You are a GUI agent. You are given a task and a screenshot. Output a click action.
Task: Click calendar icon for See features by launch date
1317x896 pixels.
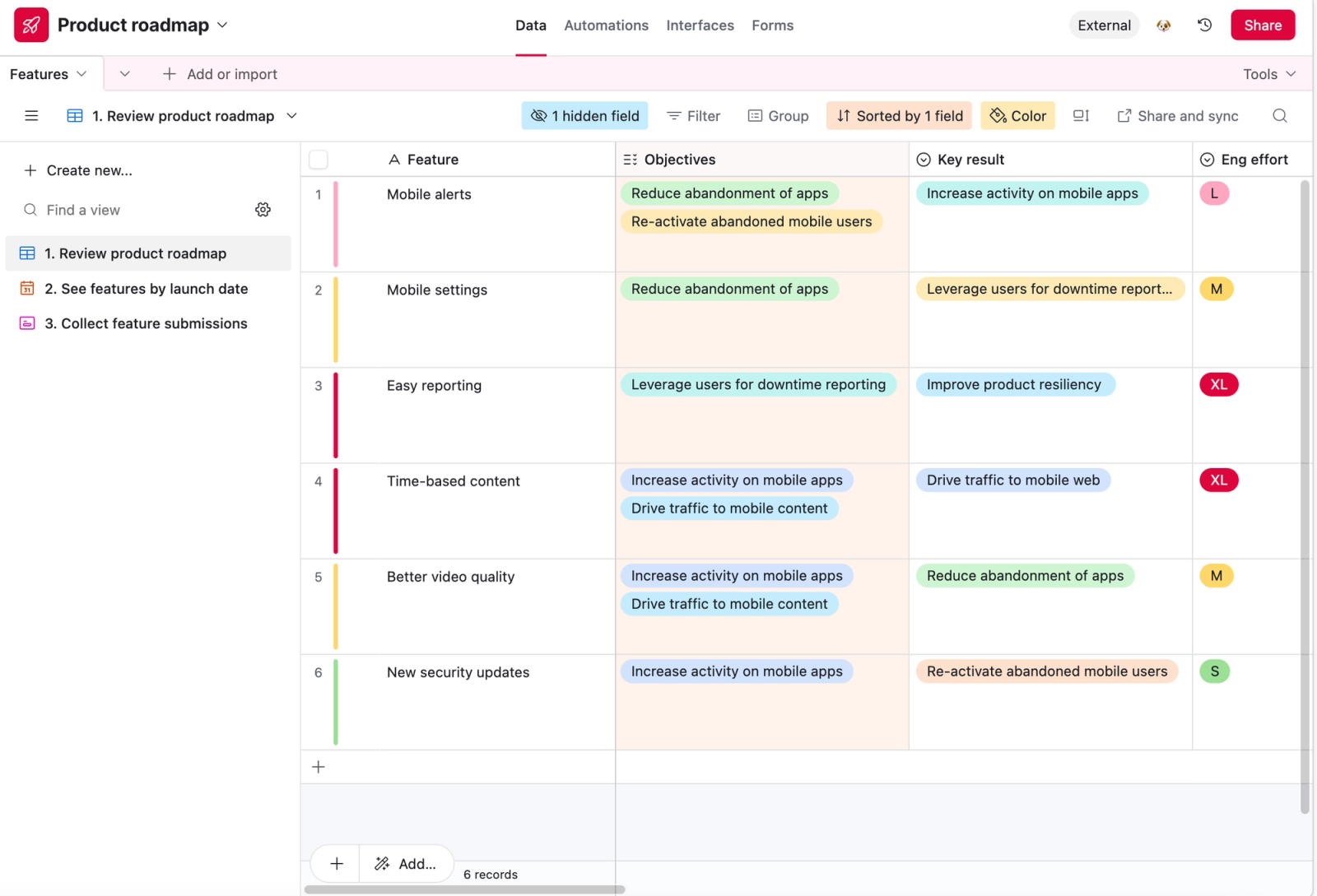pos(27,288)
